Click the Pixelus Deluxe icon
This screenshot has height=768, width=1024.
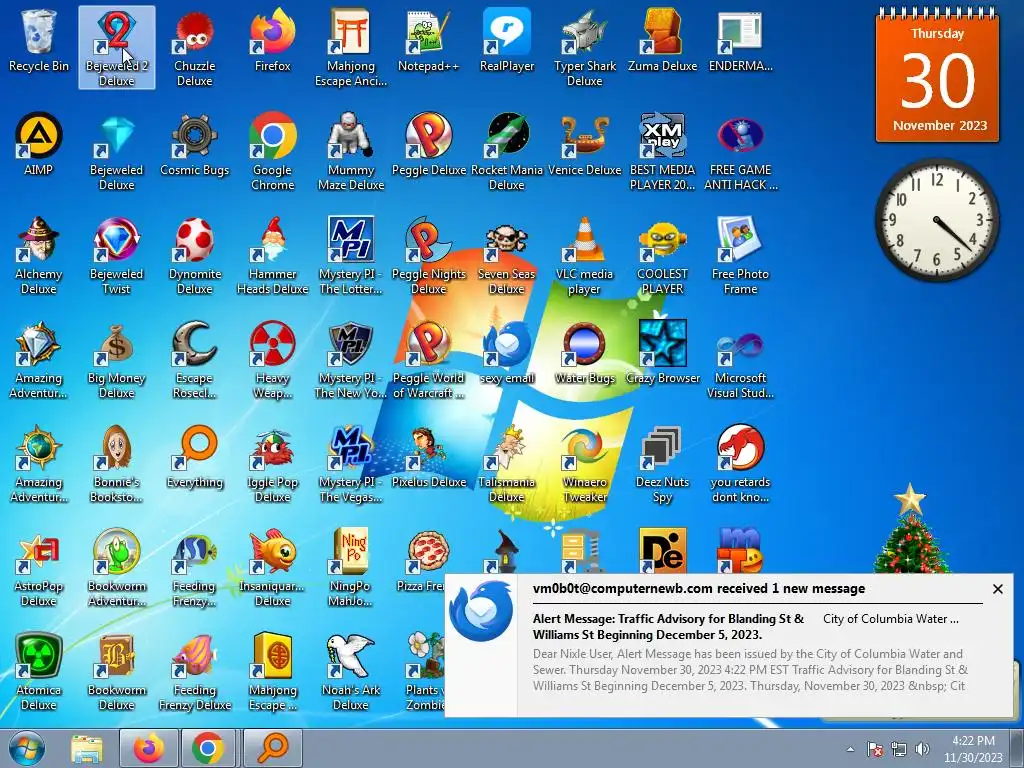coord(428,457)
